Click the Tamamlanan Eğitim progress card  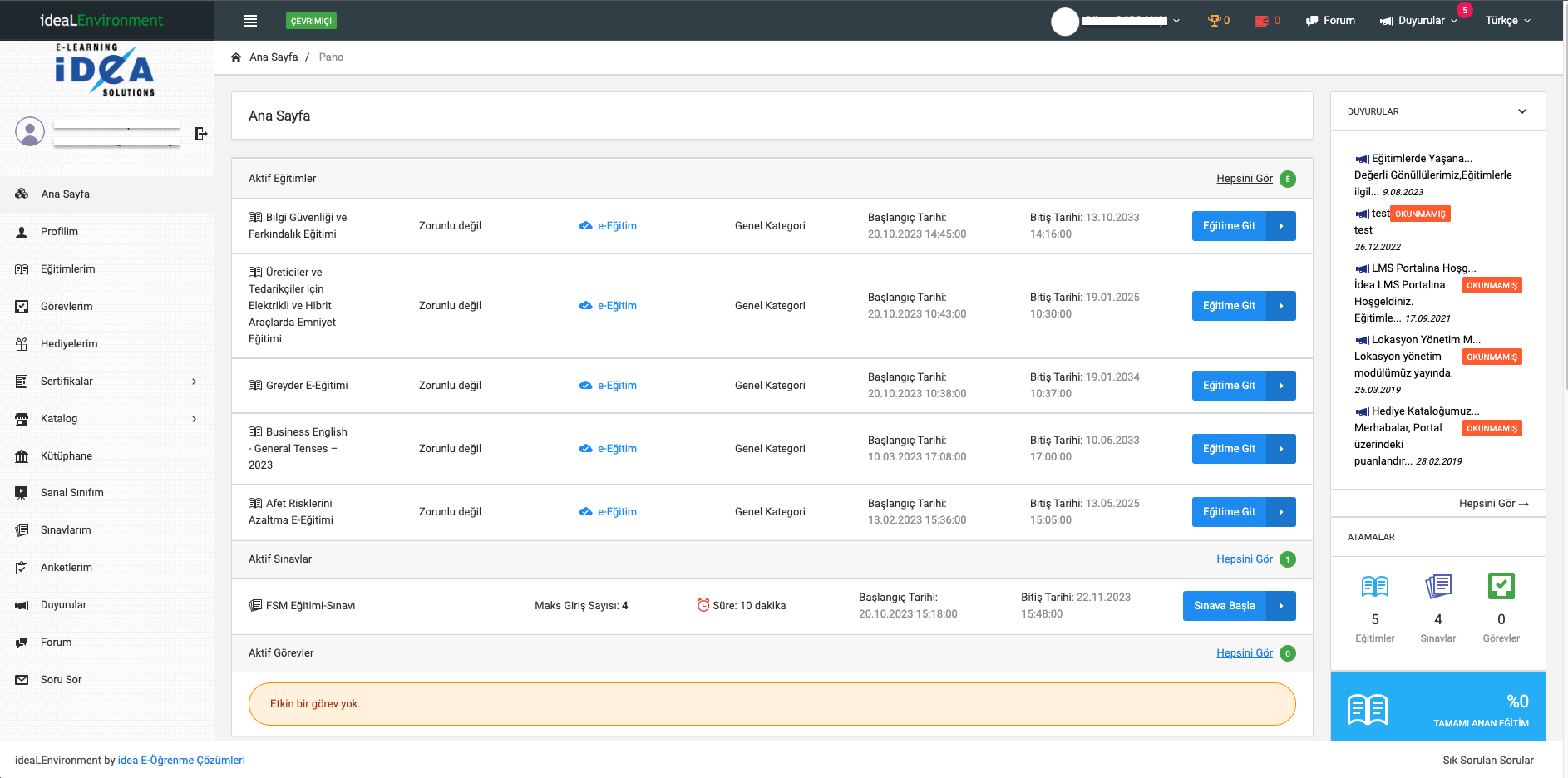tap(1438, 707)
